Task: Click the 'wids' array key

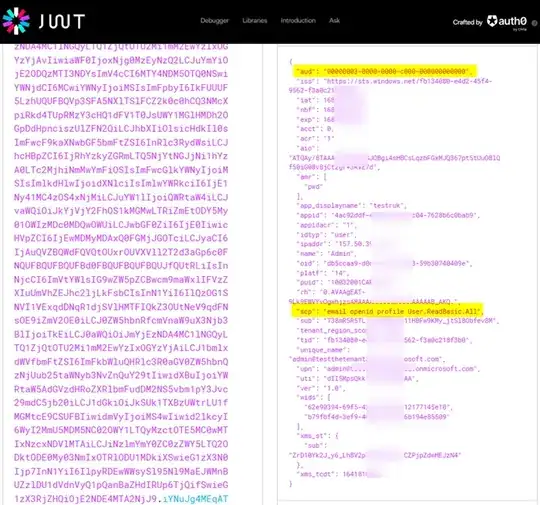Action: tap(307, 397)
